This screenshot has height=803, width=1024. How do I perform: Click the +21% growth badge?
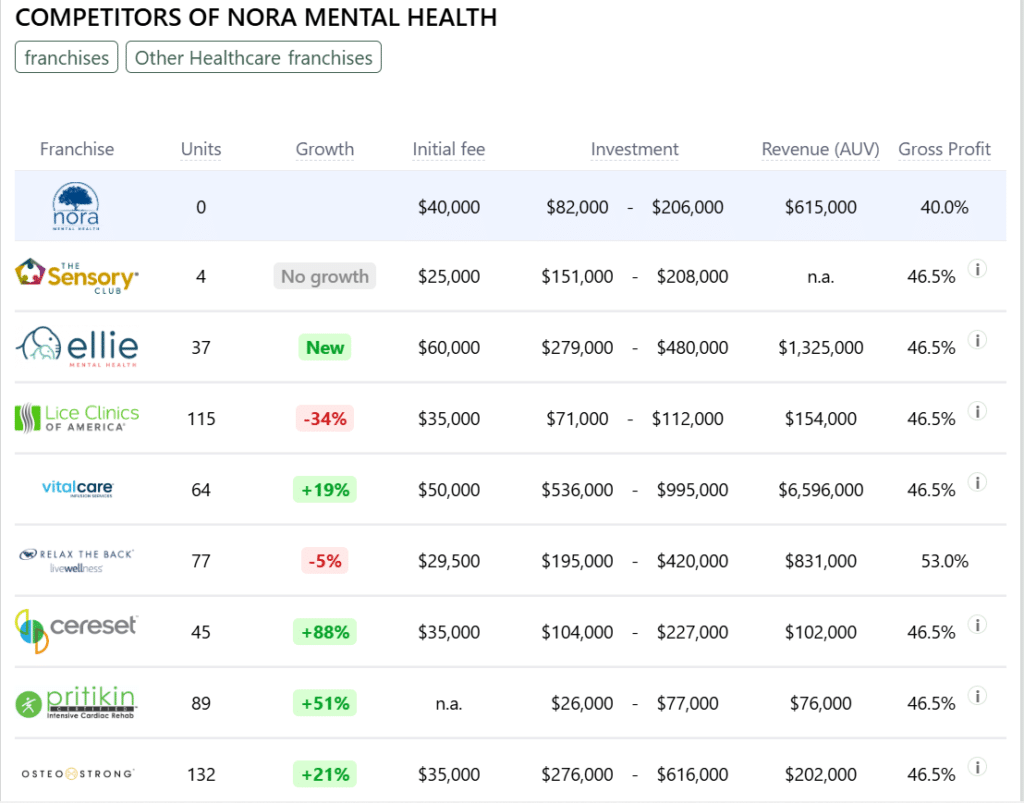click(x=325, y=774)
